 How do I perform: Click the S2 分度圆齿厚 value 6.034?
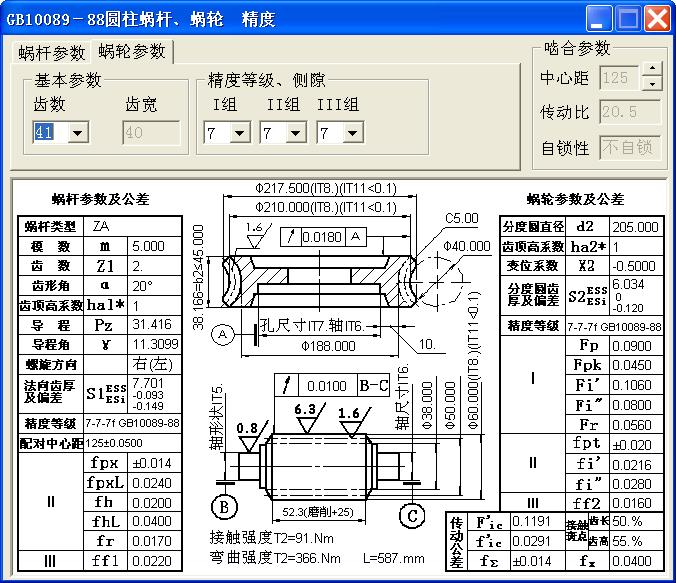[628, 284]
